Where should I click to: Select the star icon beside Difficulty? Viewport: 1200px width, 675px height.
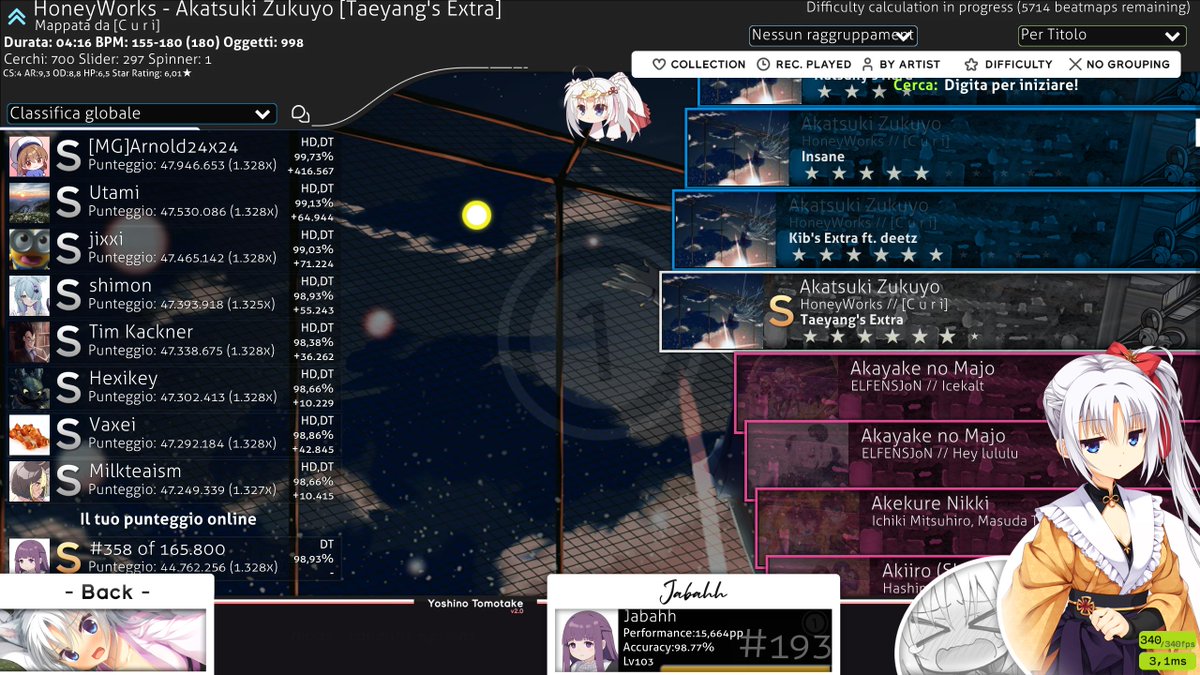click(x=969, y=64)
